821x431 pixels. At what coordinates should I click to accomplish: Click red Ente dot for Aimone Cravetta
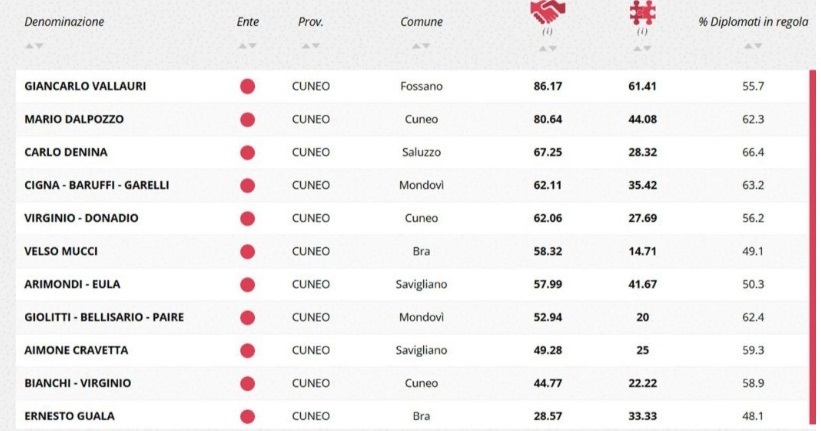click(x=247, y=350)
